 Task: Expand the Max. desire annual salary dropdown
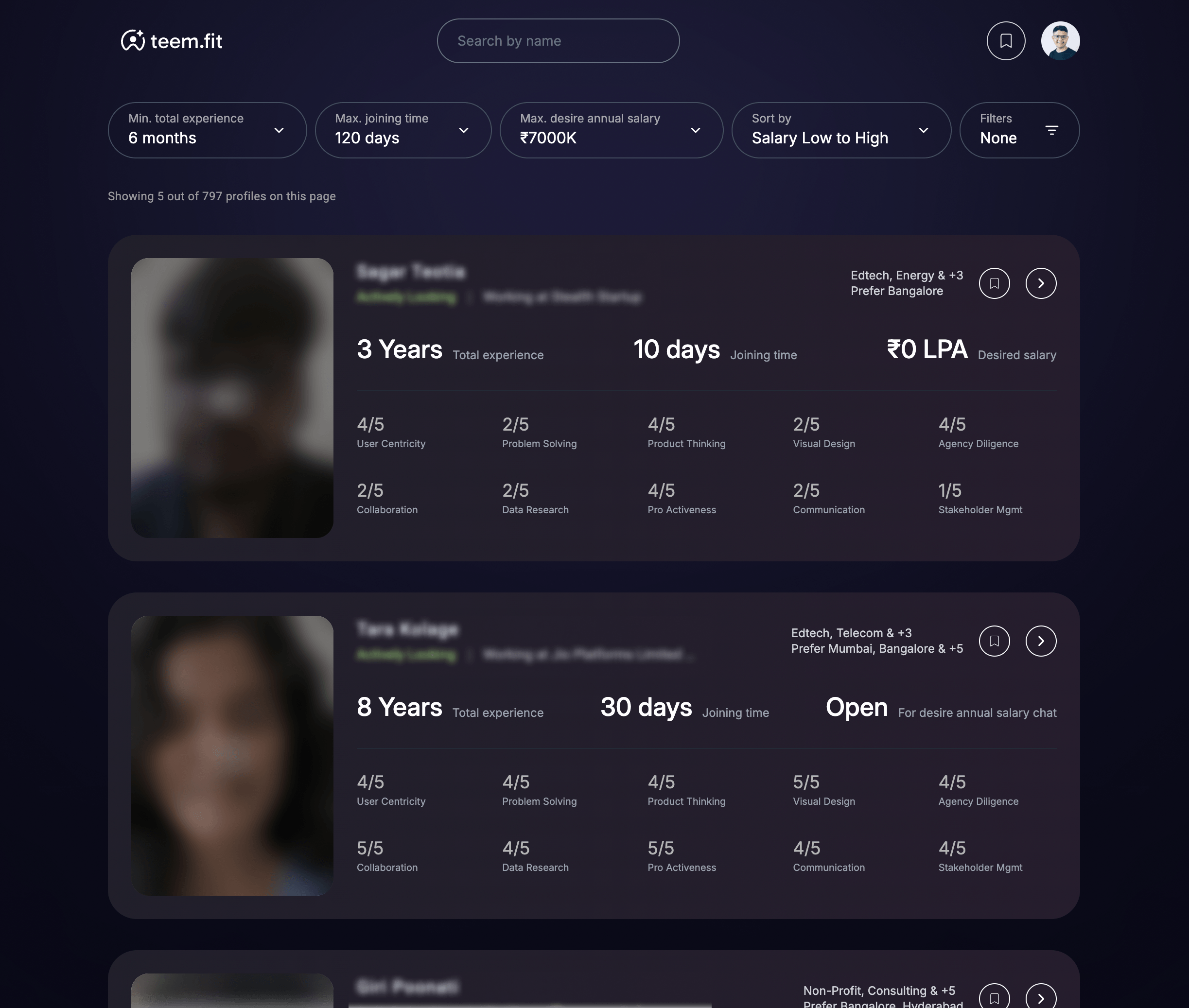(x=611, y=130)
